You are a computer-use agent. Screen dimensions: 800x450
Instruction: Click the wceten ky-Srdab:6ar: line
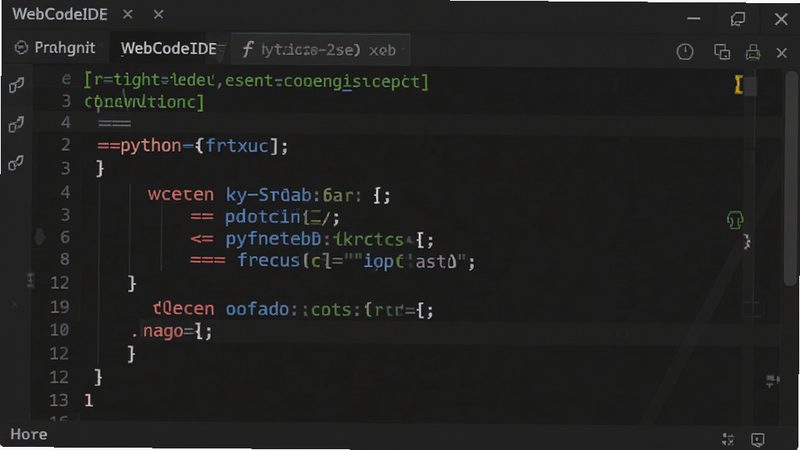coord(269,195)
